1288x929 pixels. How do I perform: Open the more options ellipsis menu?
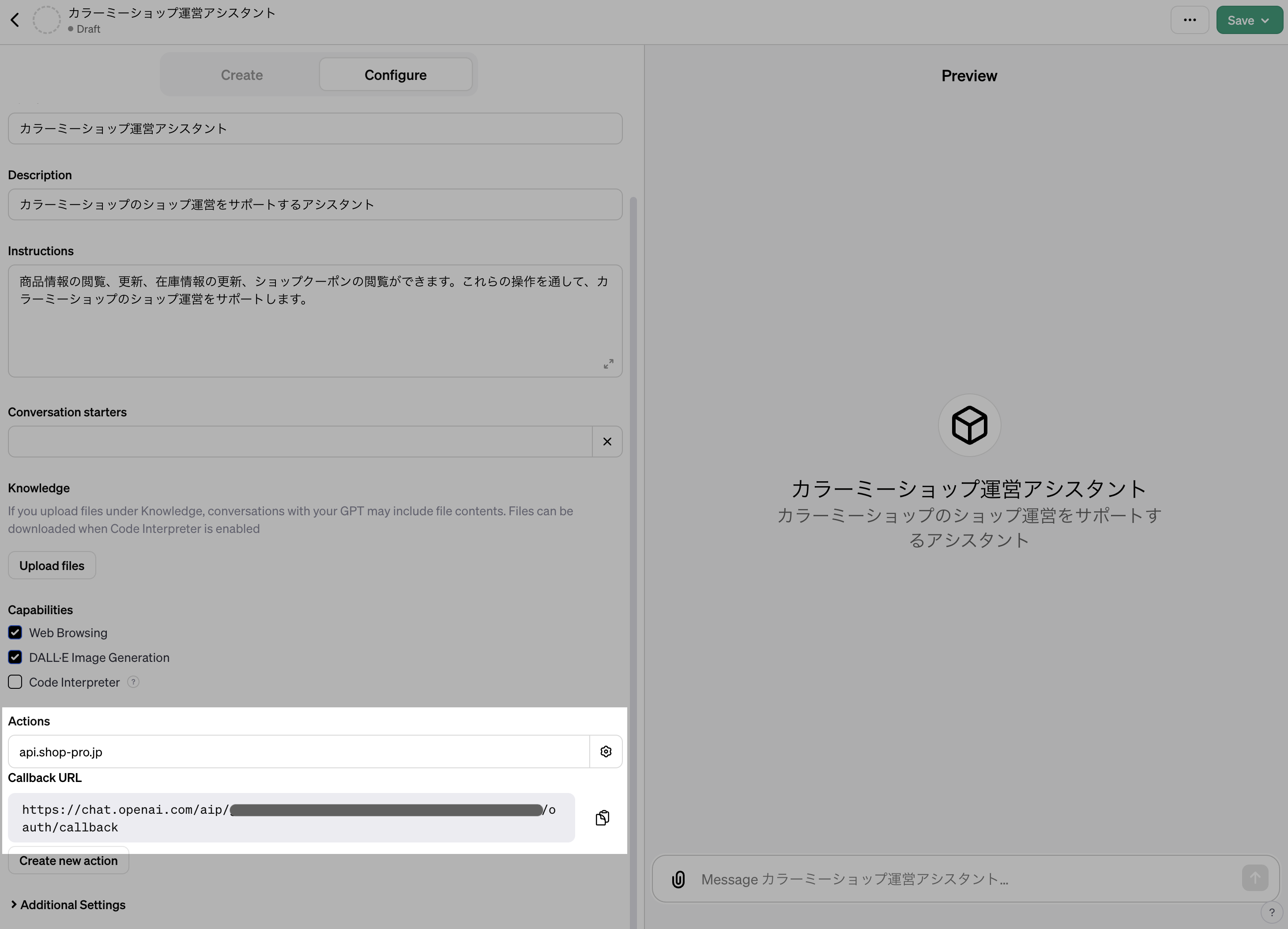click(1190, 19)
